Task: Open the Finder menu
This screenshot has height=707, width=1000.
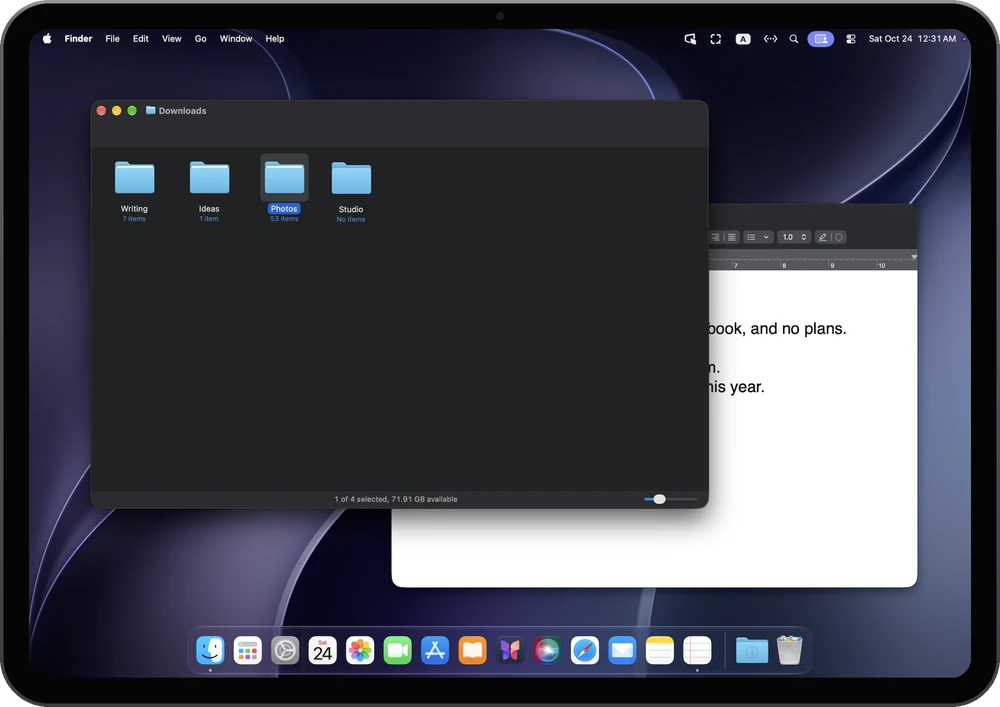Action: click(78, 39)
